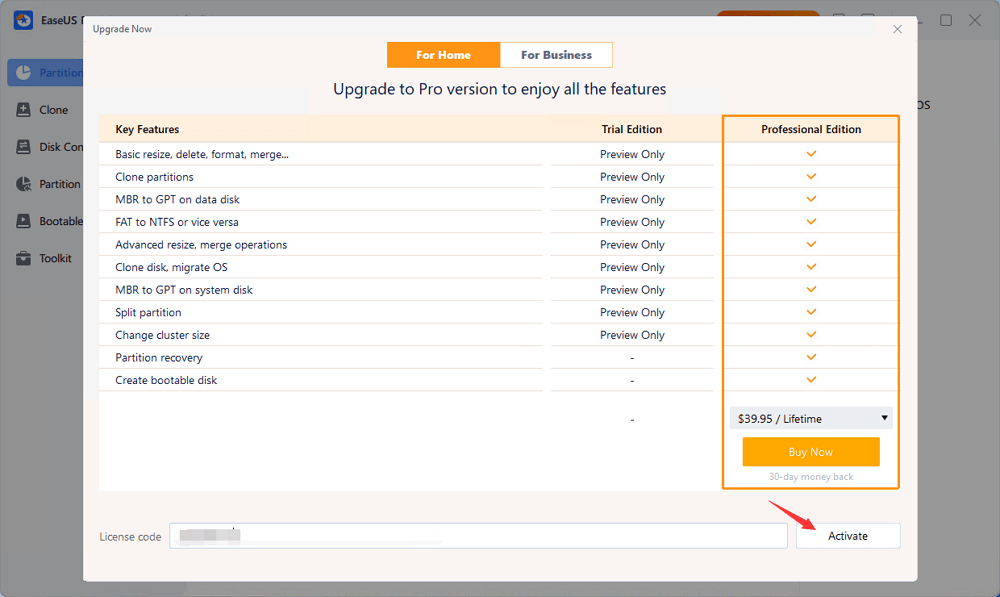1000x597 pixels.
Task: Maximize the EaseUS main window
Action: 946,20
